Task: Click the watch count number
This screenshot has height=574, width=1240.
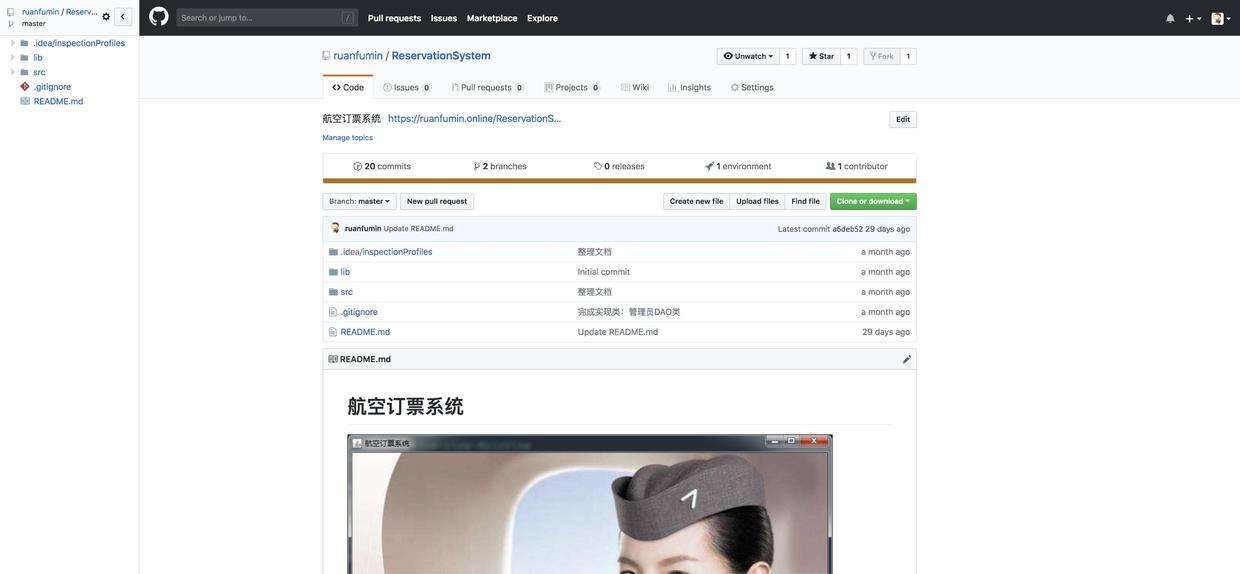Action: pos(788,56)
